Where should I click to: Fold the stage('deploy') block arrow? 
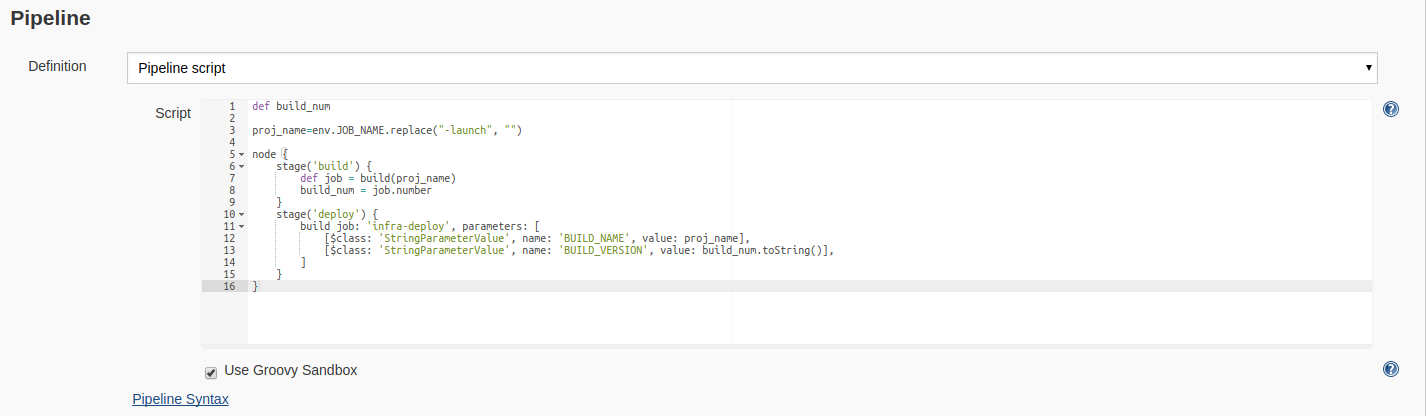[242, 215]
